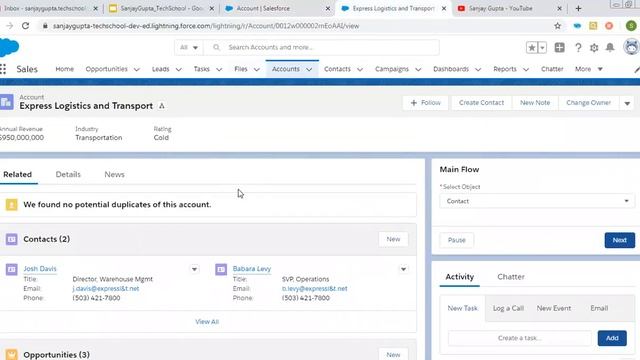Screen dimensions: 640x360
Task: Click the Babara Levy contact icon
Action: click(x=221, y=269)
